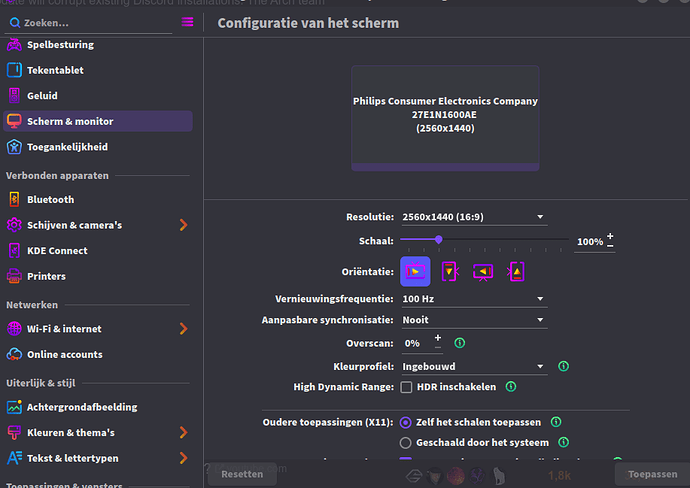
Task: Click the Printers icon
Action: click(x=14, y=276)
